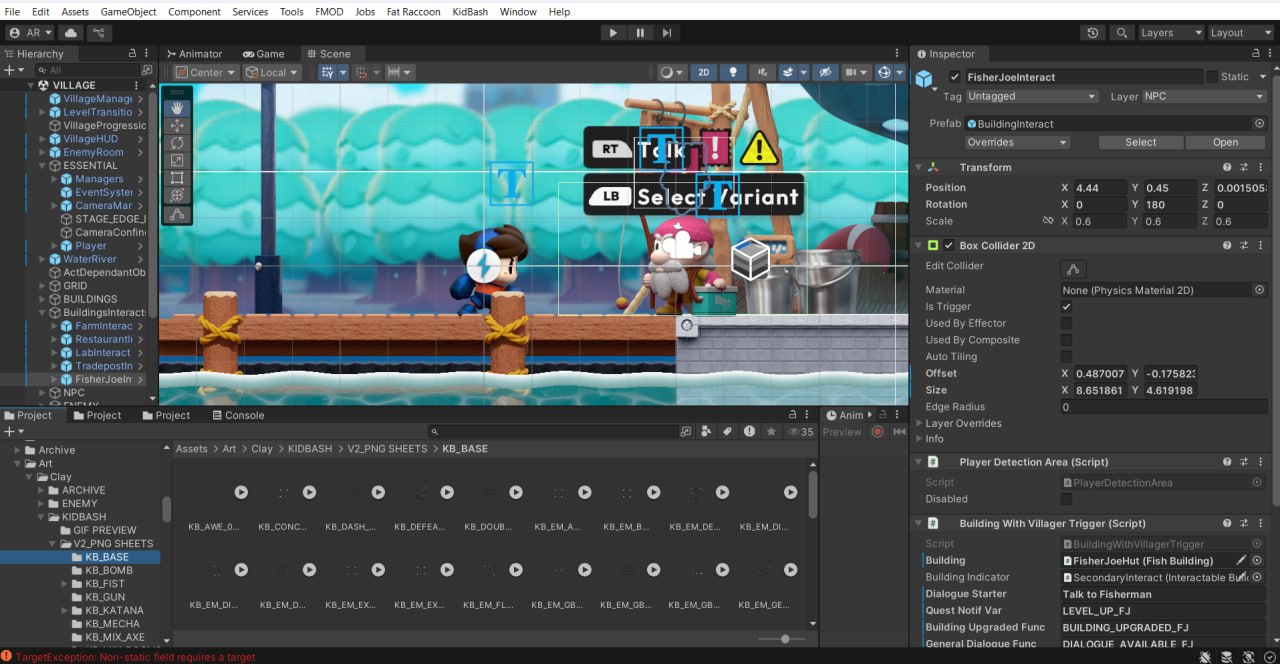The width and height of the screenshot is (1280, 664).
Task: Select the Hand view tool
Action: (177, 107)
